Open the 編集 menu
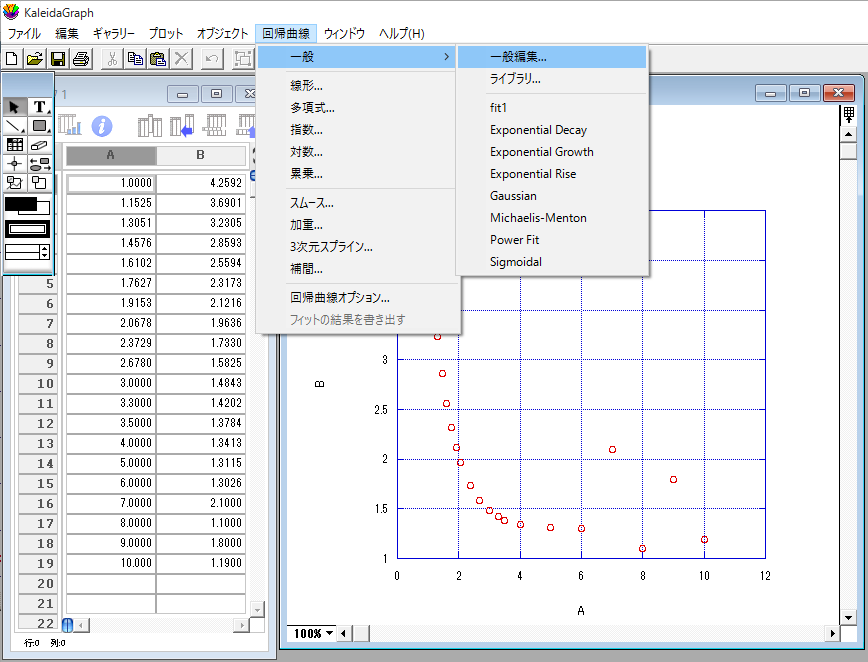The image size is (868, 662). 67,34
